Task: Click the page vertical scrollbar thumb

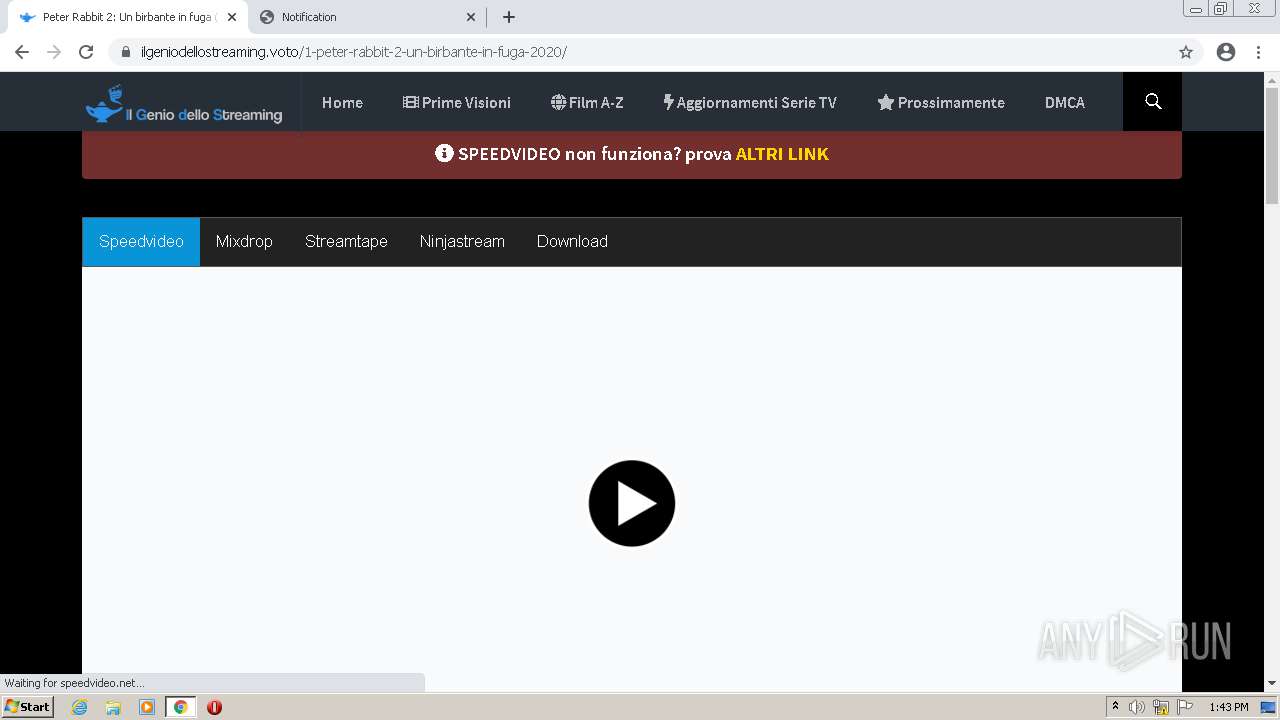Action: [x=1272, y=145]
